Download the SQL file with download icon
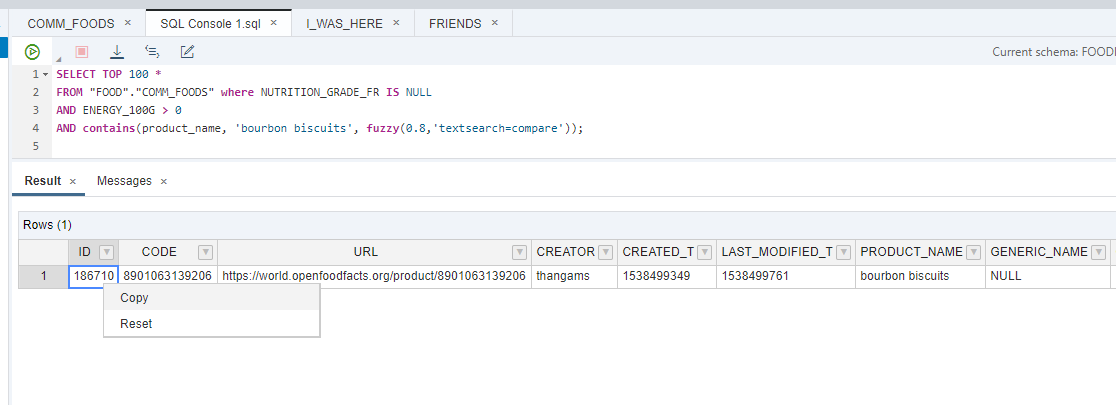 coord(117,51)
